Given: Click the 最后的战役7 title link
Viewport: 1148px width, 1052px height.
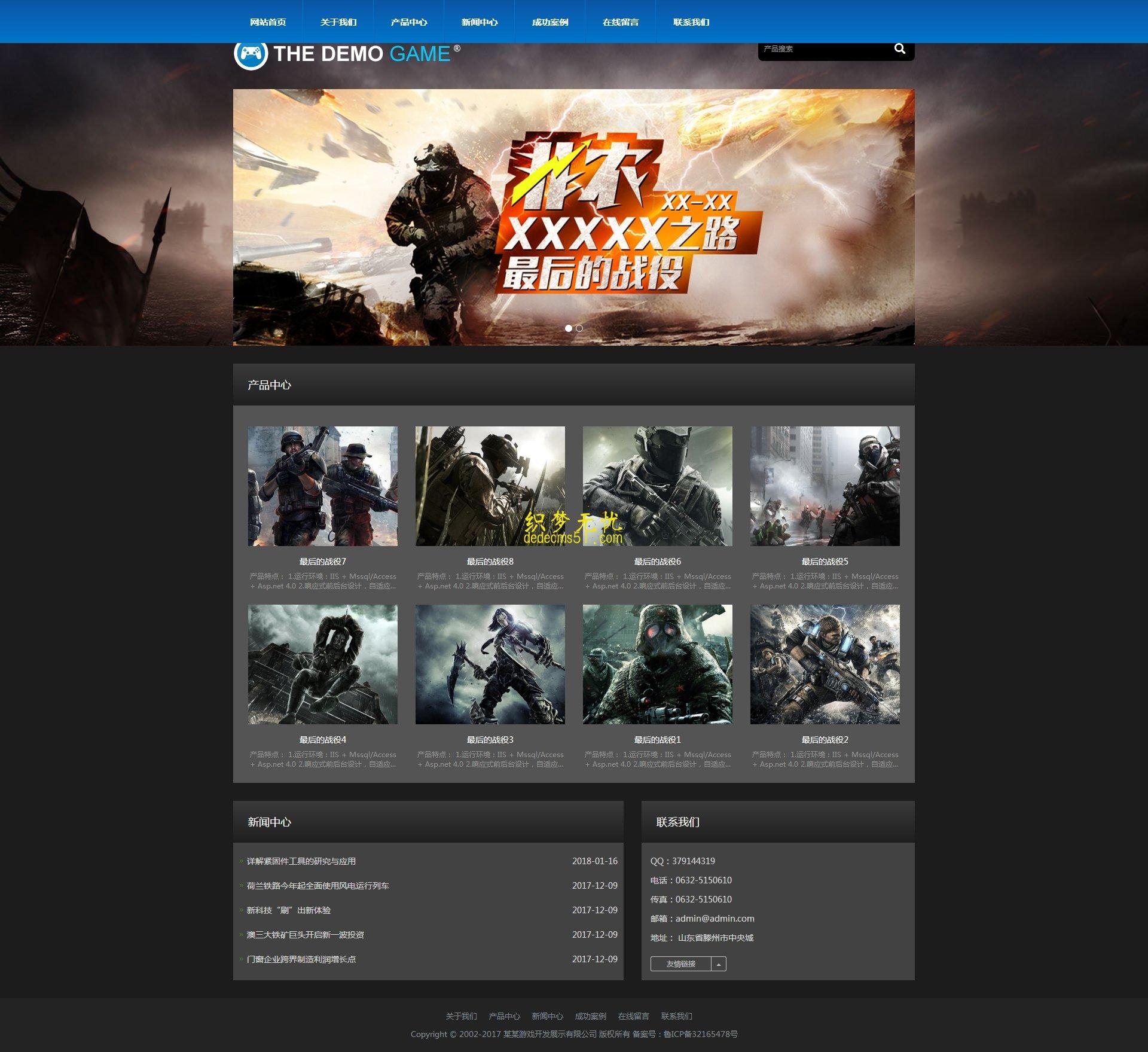Looking at the screenshot, I should click(x=323, y=562).
